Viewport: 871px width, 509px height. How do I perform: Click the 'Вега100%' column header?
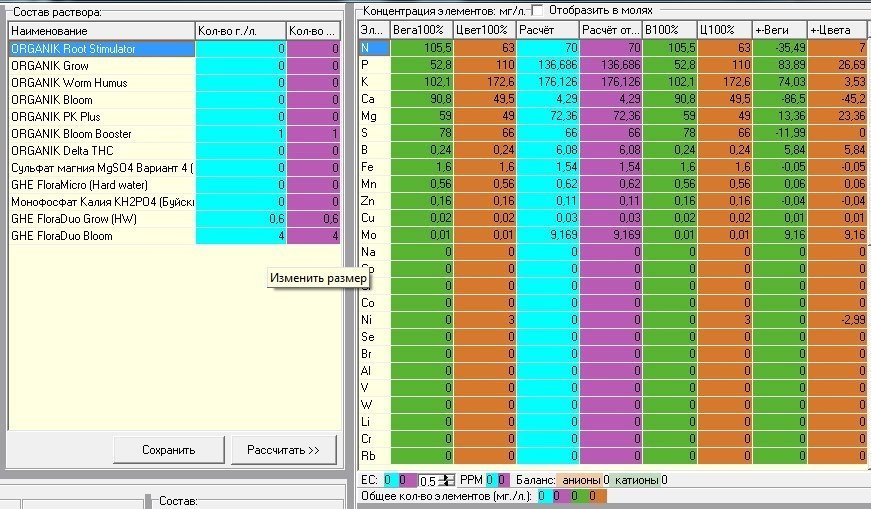click(422, 30)
